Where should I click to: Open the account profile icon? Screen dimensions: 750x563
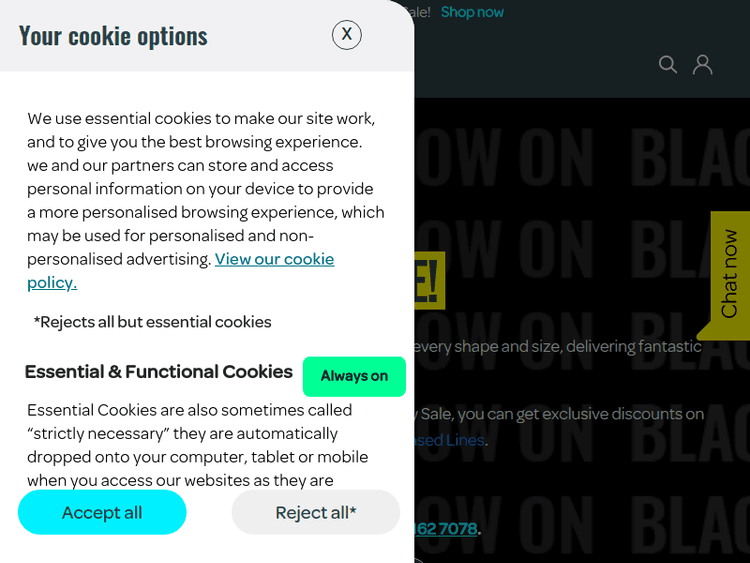703,65
